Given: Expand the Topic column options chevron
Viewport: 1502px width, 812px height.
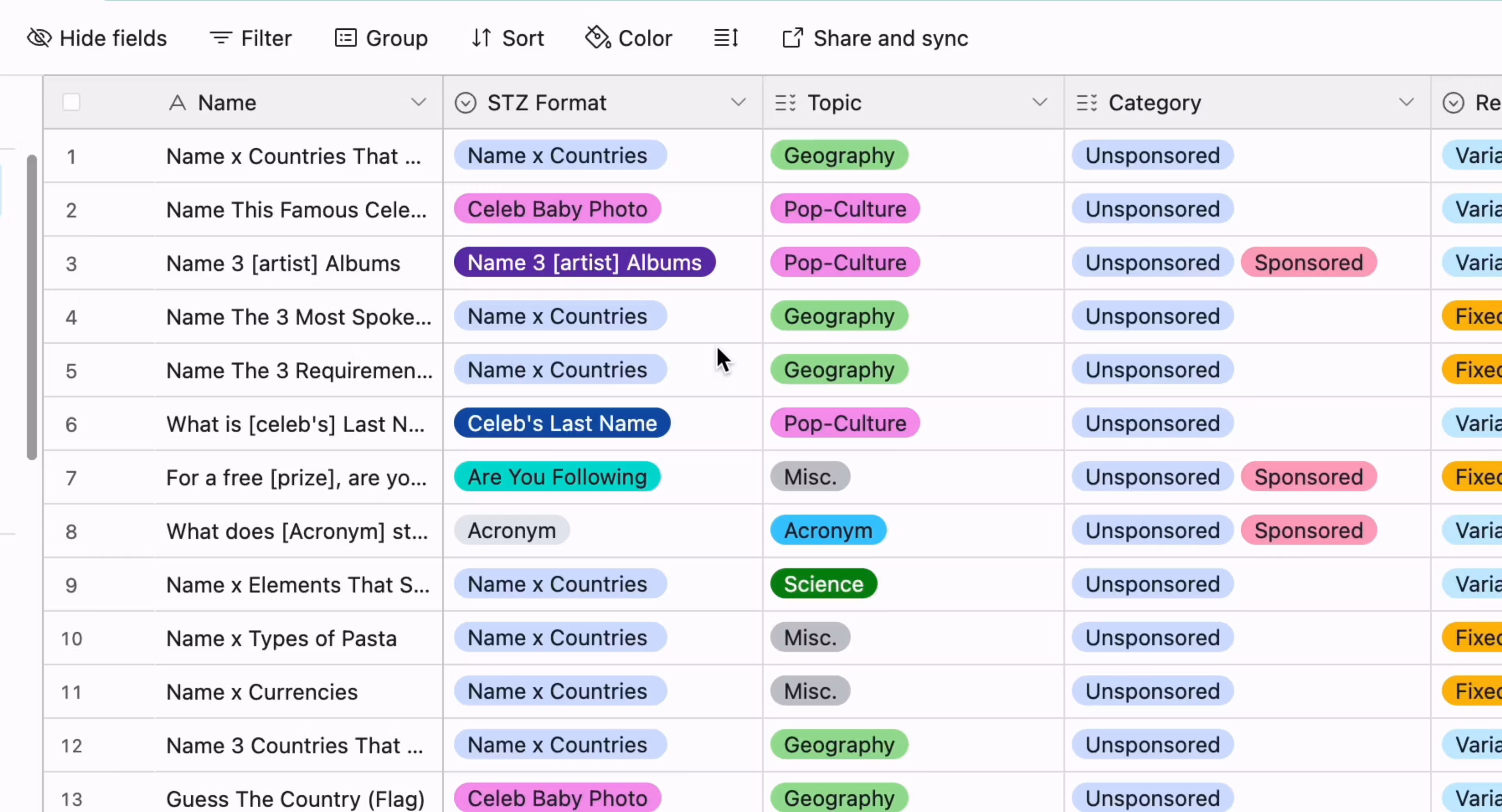Looking at the screenshot, I should point(1040,102).
